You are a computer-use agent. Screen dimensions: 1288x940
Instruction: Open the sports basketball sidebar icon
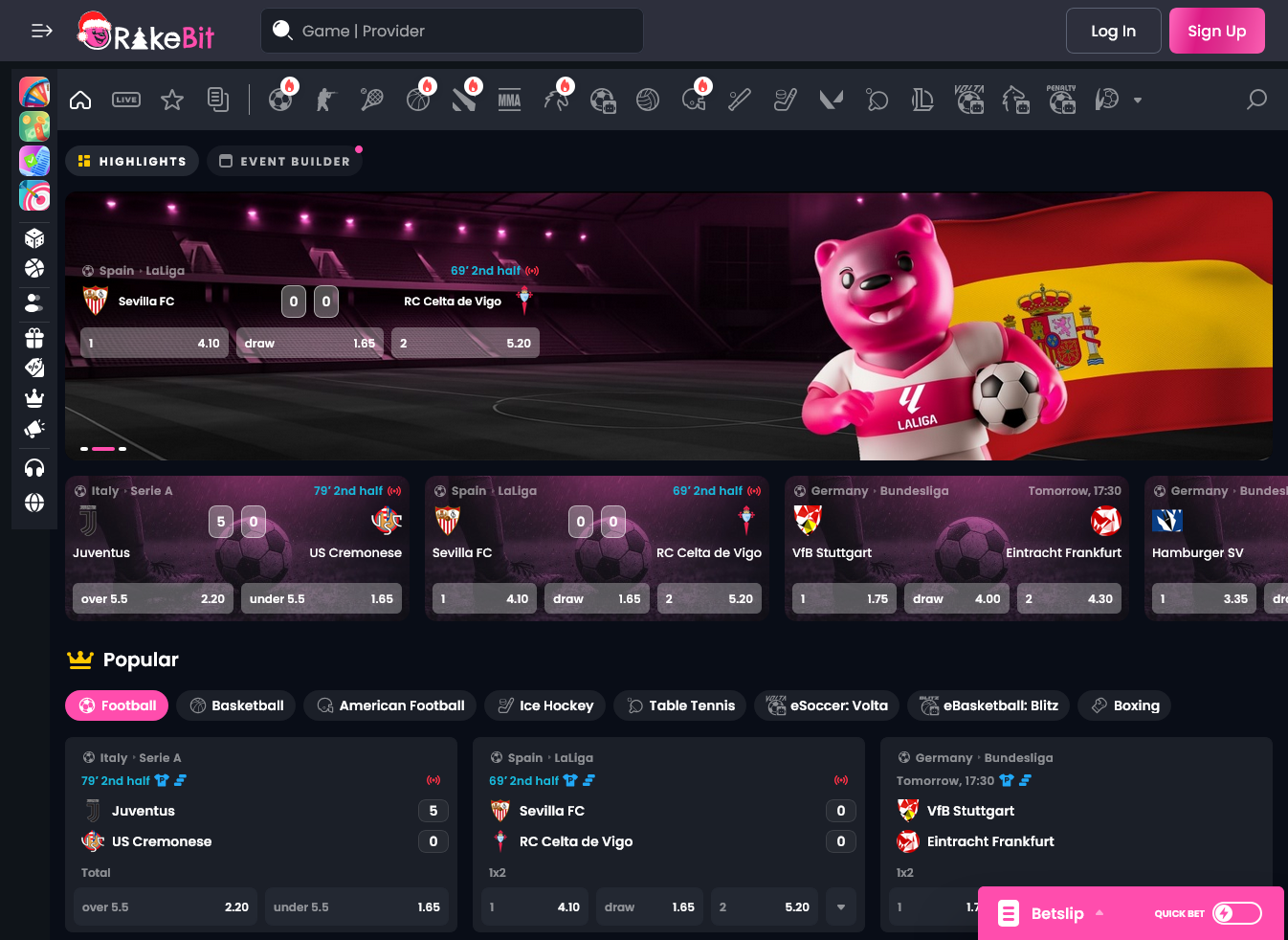pos(34,268)
